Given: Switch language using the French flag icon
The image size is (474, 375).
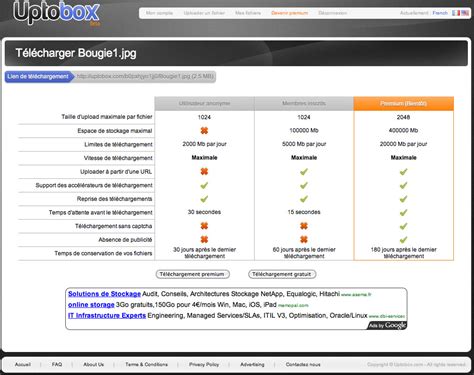Looking at the screenshot, I should (456, 13).
